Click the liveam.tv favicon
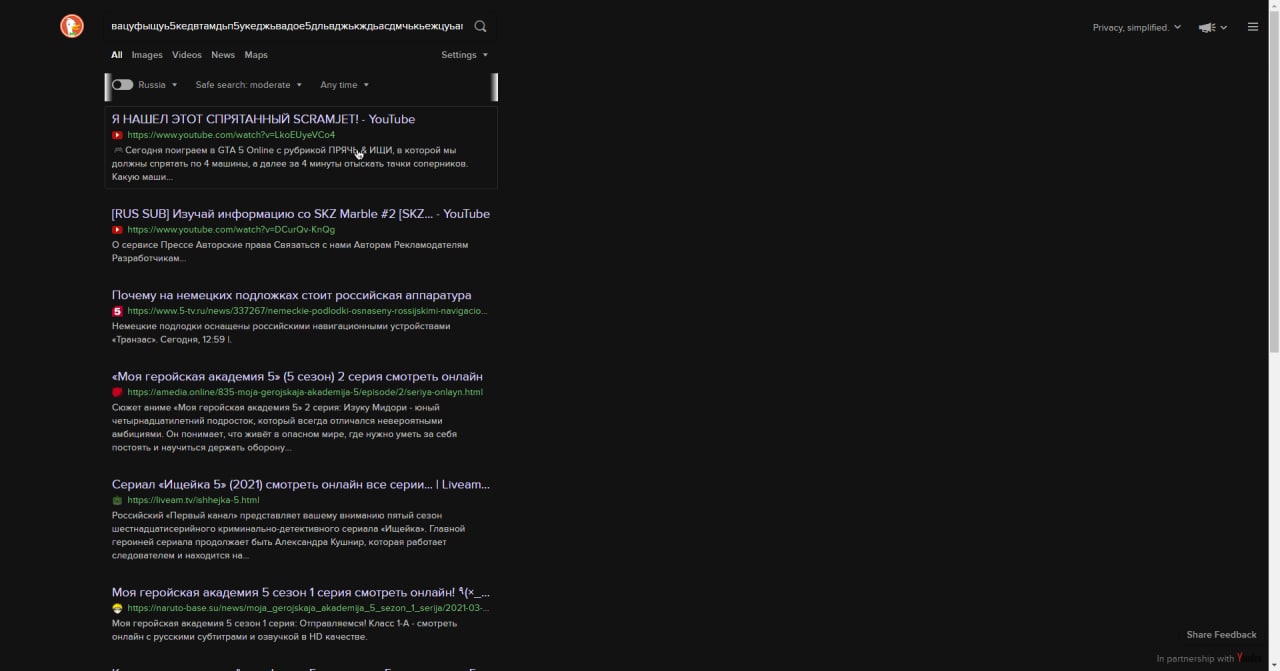 pyautogui.click(x=117, y=500)
